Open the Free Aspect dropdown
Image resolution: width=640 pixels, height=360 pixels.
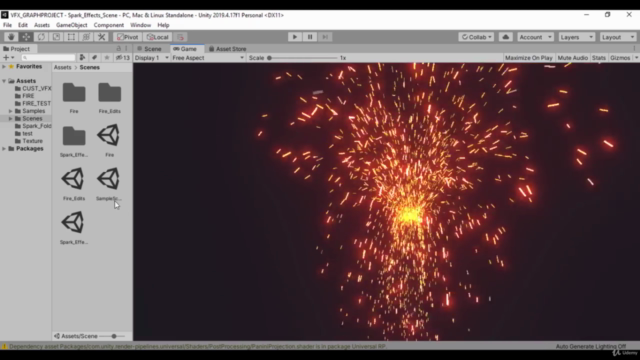(x=208, y=58)
